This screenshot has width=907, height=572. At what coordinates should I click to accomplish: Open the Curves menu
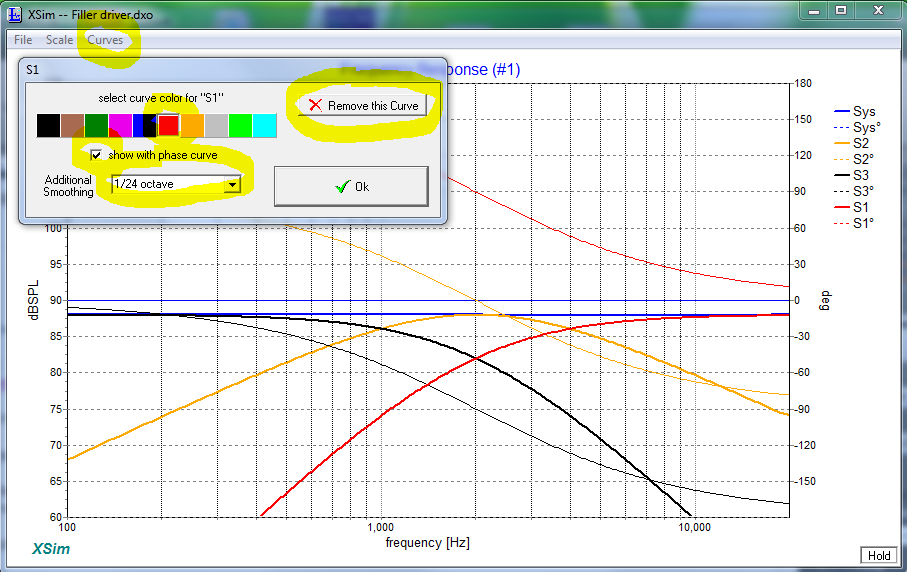pyautogui.click(x=105, y=40)
